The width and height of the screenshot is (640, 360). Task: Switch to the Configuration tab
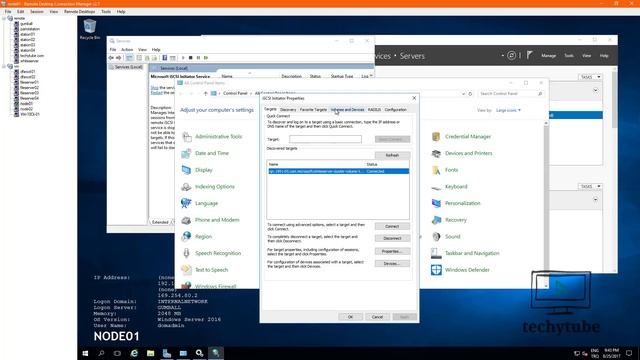(396, 110)
